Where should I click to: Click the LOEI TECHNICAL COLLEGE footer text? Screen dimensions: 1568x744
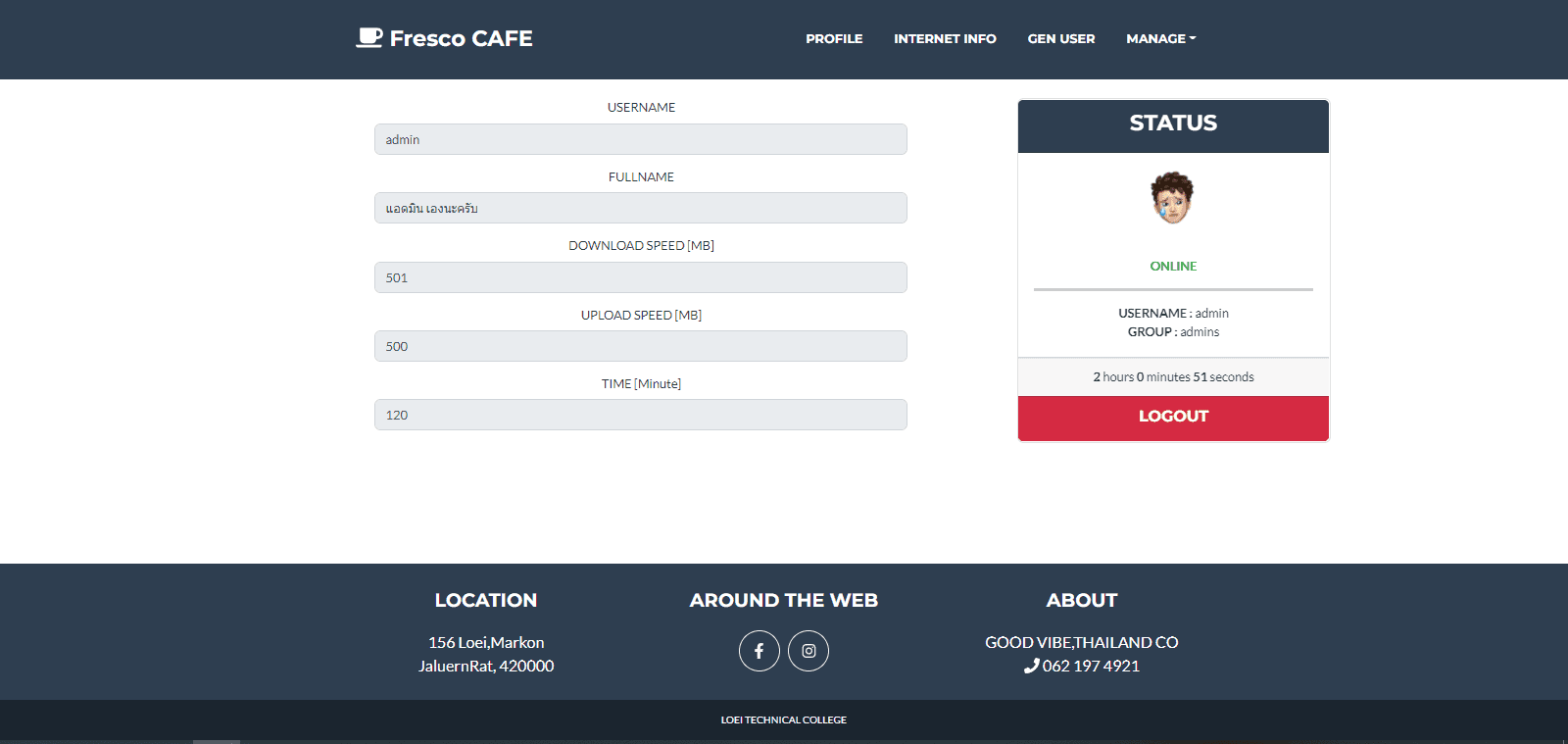(783, 720)
